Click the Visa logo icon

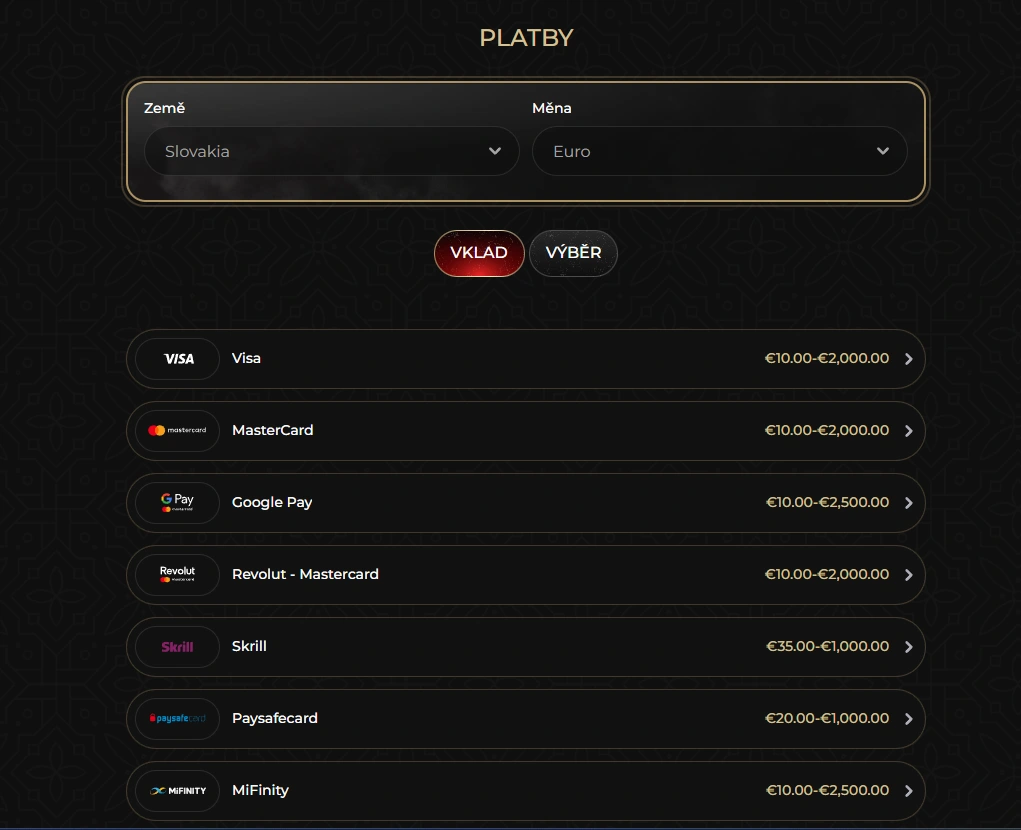click(178, 359)
